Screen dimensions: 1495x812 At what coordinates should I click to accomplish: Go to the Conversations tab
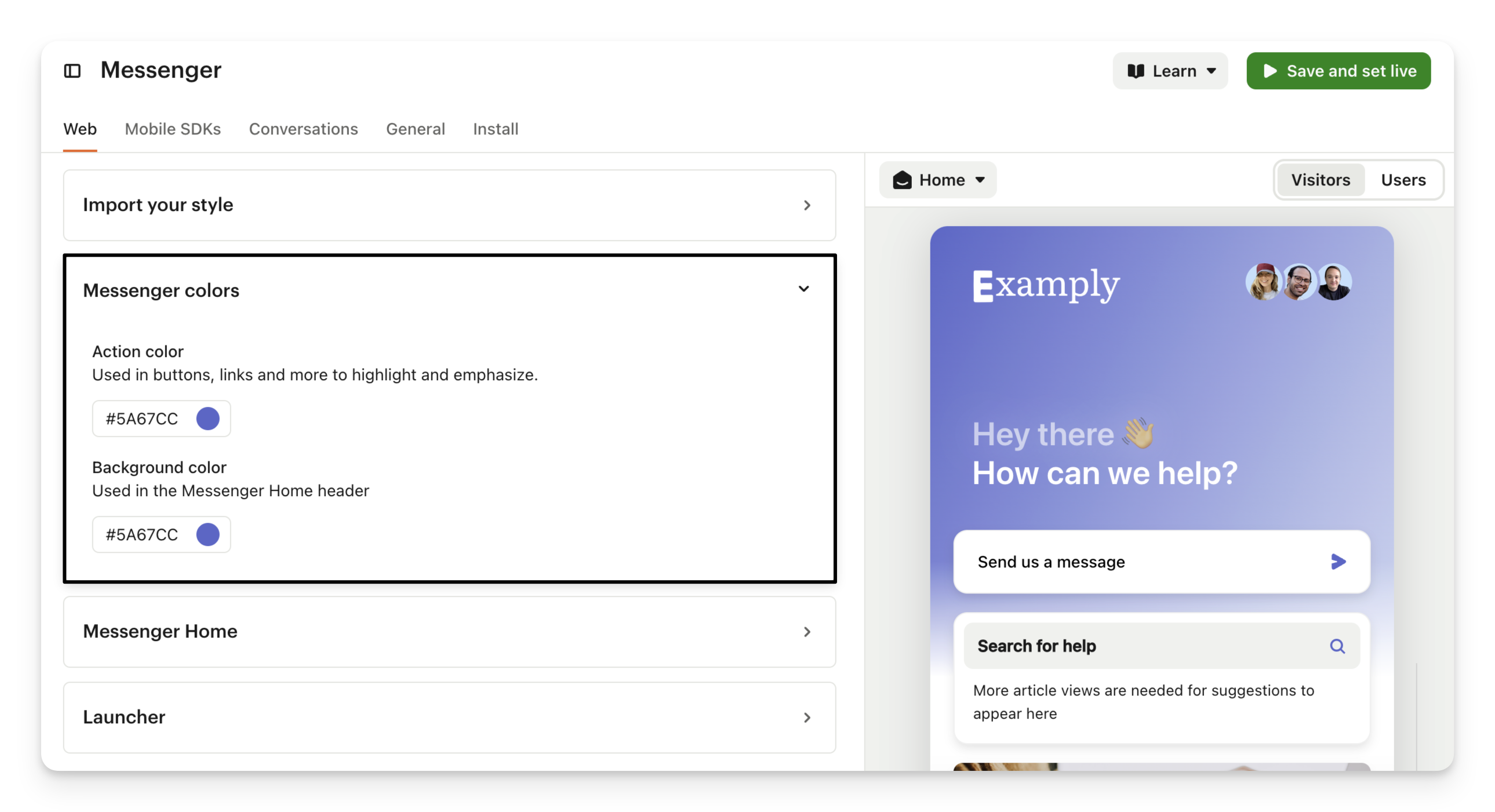pyautogui.click(x=303, y=129)
